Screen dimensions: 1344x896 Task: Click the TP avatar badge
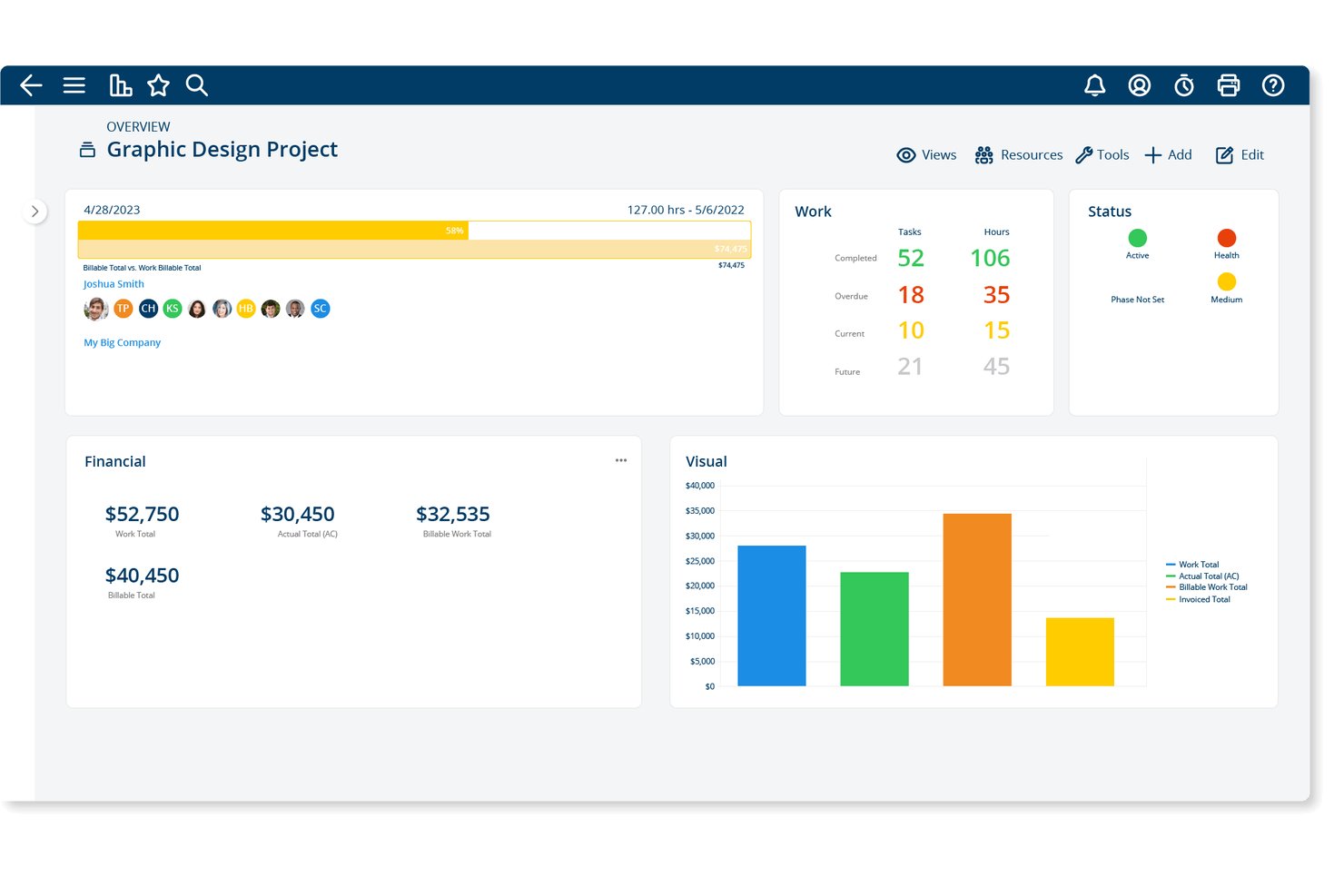click(x=124, y=309)
